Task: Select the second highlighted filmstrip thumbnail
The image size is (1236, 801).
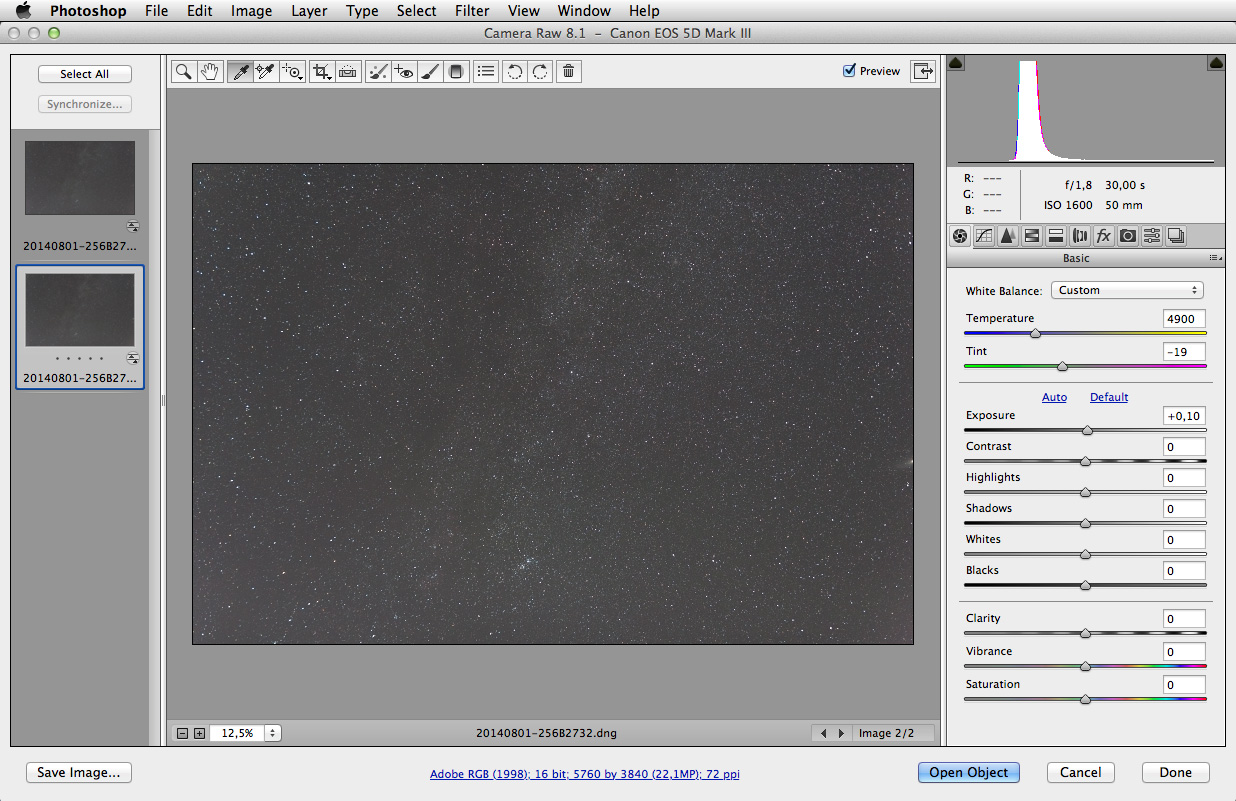Action: pos(80,310)
